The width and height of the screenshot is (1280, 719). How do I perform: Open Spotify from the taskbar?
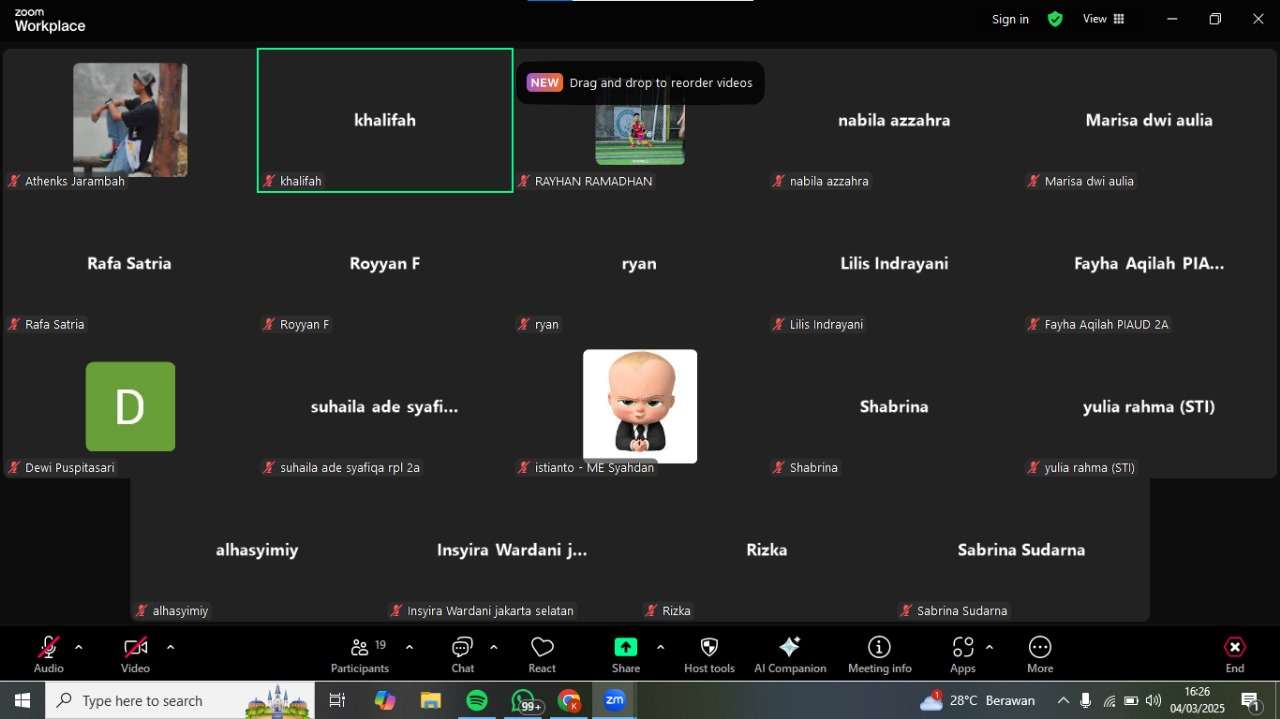[x=477, y=700]
